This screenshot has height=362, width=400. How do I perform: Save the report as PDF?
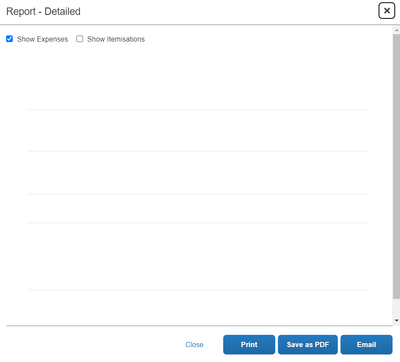308,345
